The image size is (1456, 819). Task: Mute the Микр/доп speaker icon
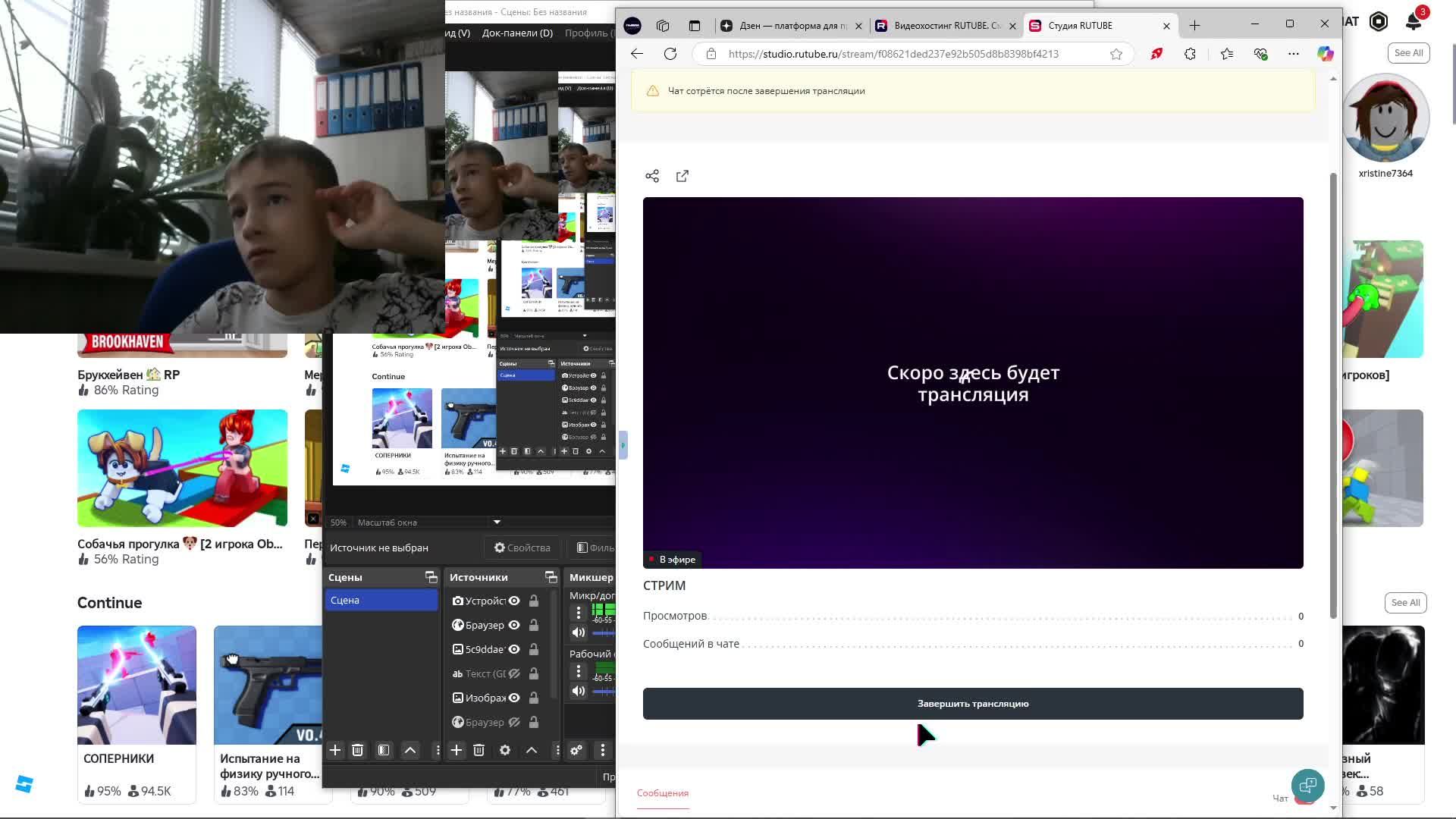click(579, 632)
